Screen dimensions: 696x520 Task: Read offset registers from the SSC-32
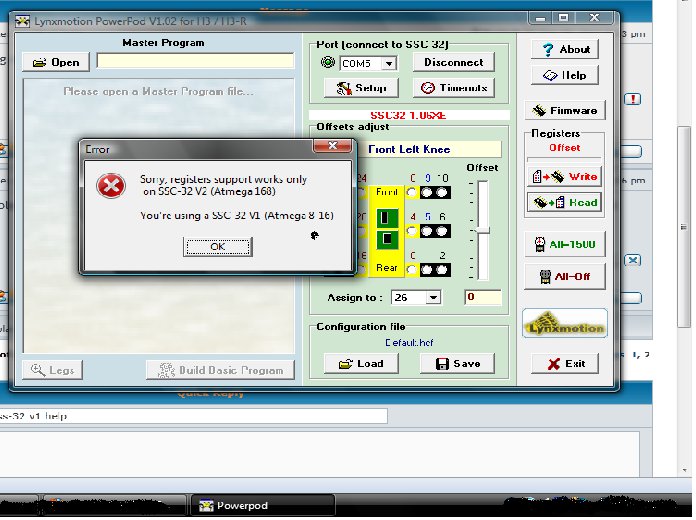(x=565, y=202)
